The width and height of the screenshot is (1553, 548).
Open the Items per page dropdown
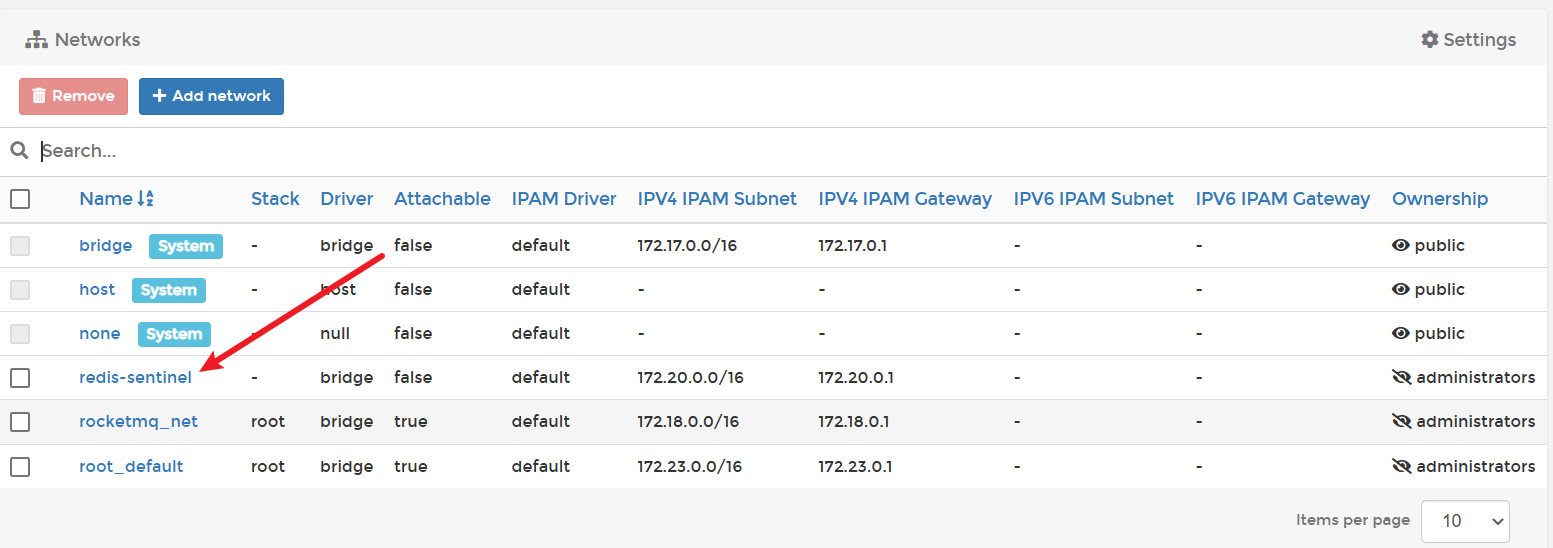click(x=1464, y=521)
